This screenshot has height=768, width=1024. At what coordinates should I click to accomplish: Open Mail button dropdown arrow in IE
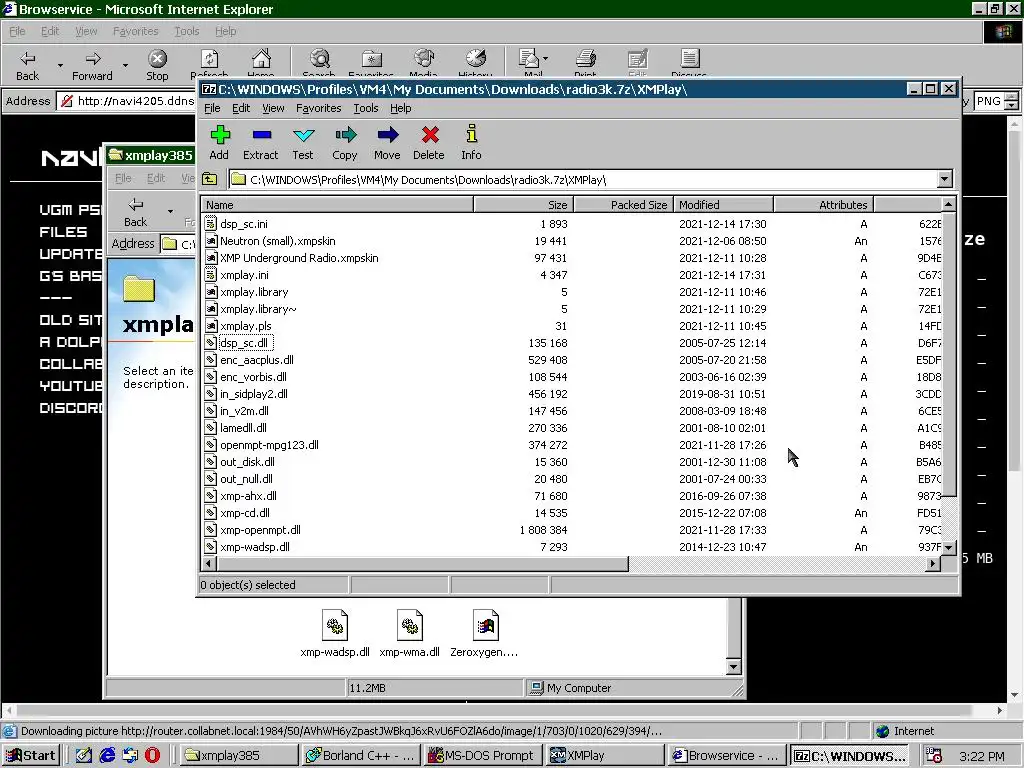(x=545, y=58)
